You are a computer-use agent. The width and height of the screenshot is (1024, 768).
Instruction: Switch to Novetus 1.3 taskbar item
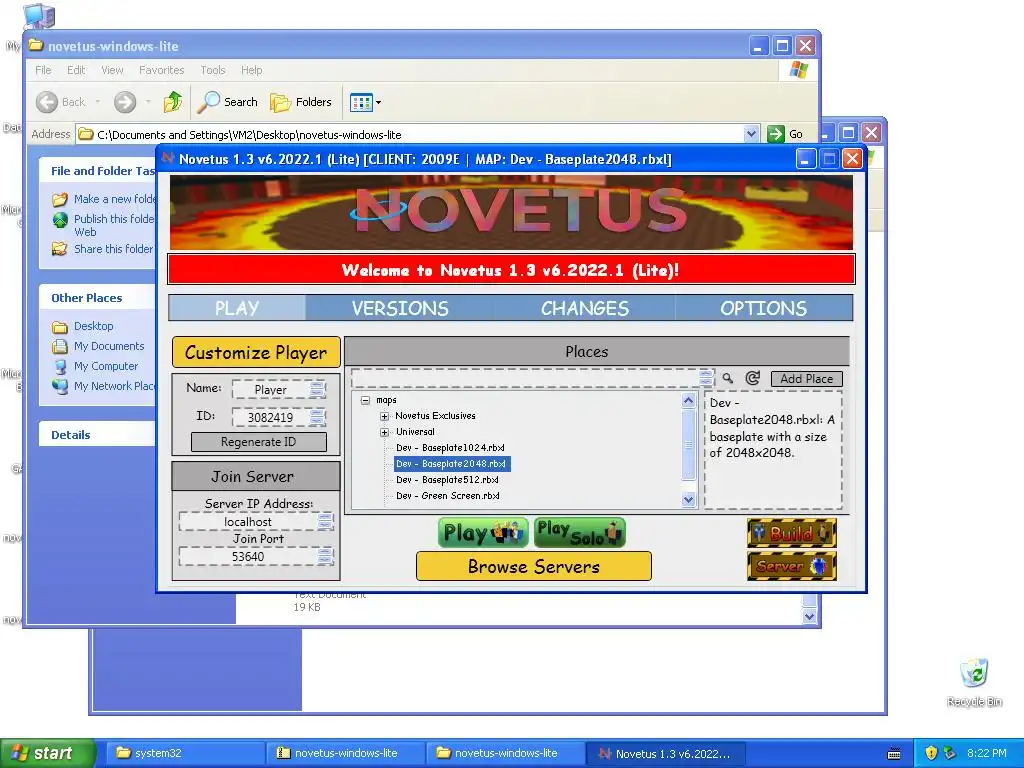(x=665, y=753)
